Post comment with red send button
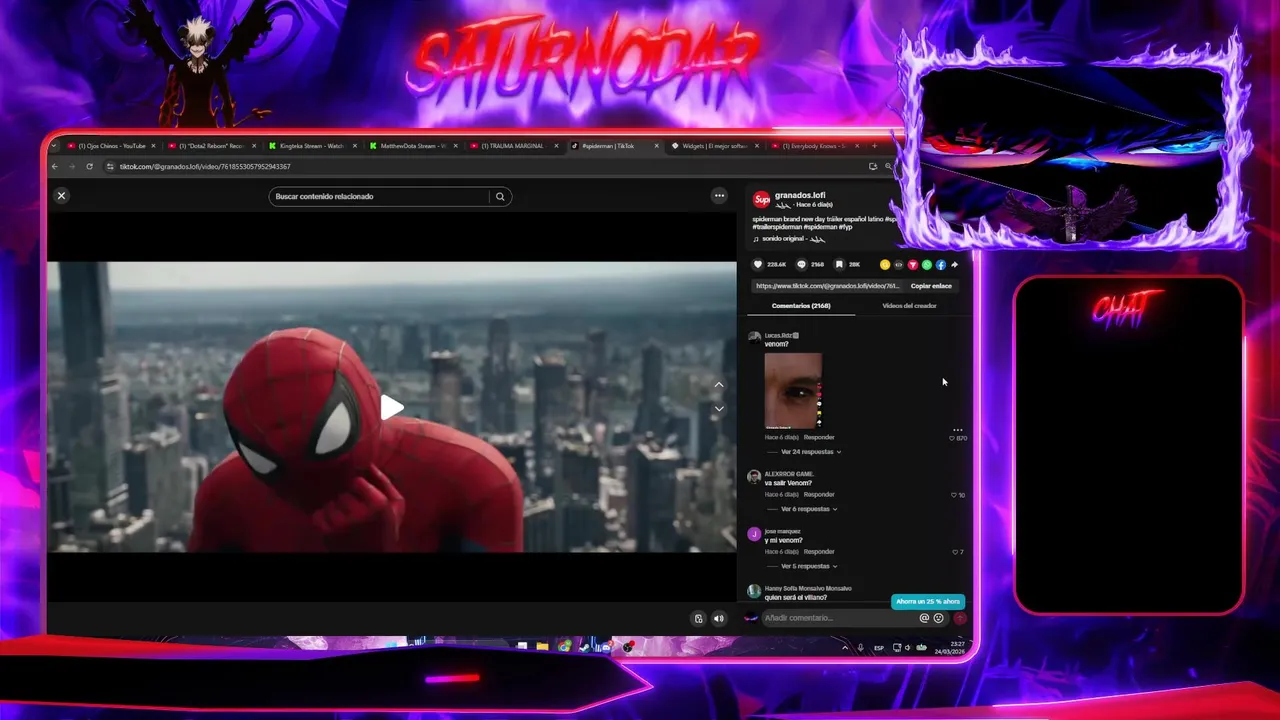 click(960, 618)
